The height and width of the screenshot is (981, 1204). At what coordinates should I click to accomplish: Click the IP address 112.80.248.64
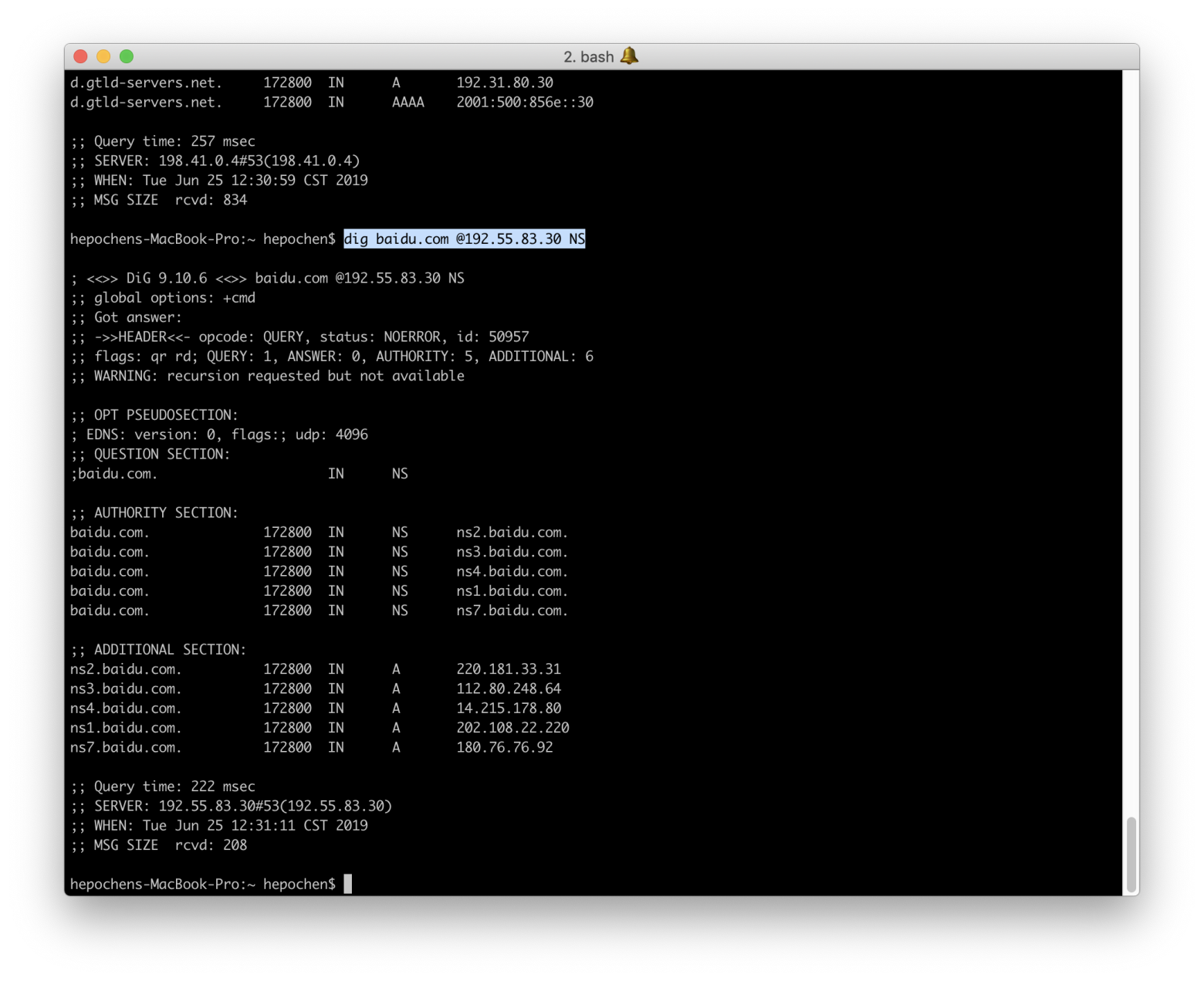[509, 688]
